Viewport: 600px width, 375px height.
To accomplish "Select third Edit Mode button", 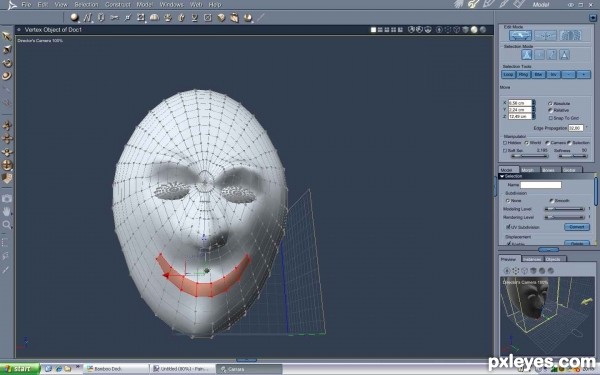I will coord(570,36).
